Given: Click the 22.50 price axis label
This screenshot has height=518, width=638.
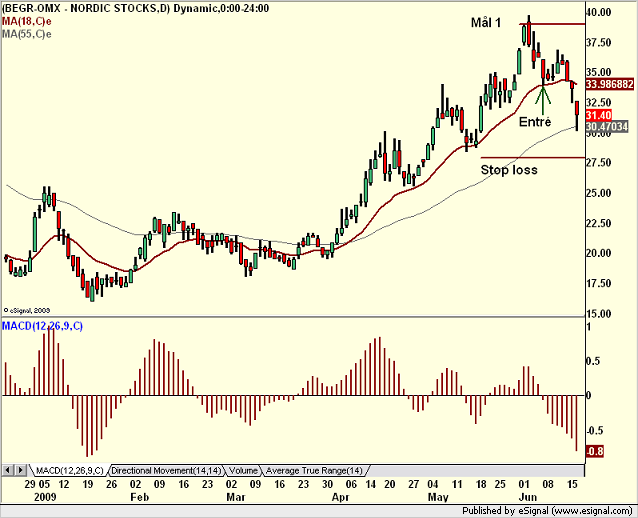Looking at the screenshot, I should [x=599, y=223].
